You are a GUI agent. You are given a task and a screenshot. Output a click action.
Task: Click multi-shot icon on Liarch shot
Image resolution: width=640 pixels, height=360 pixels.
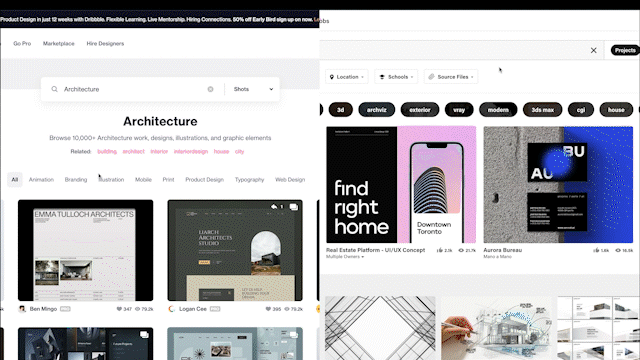tap(293, 207)
